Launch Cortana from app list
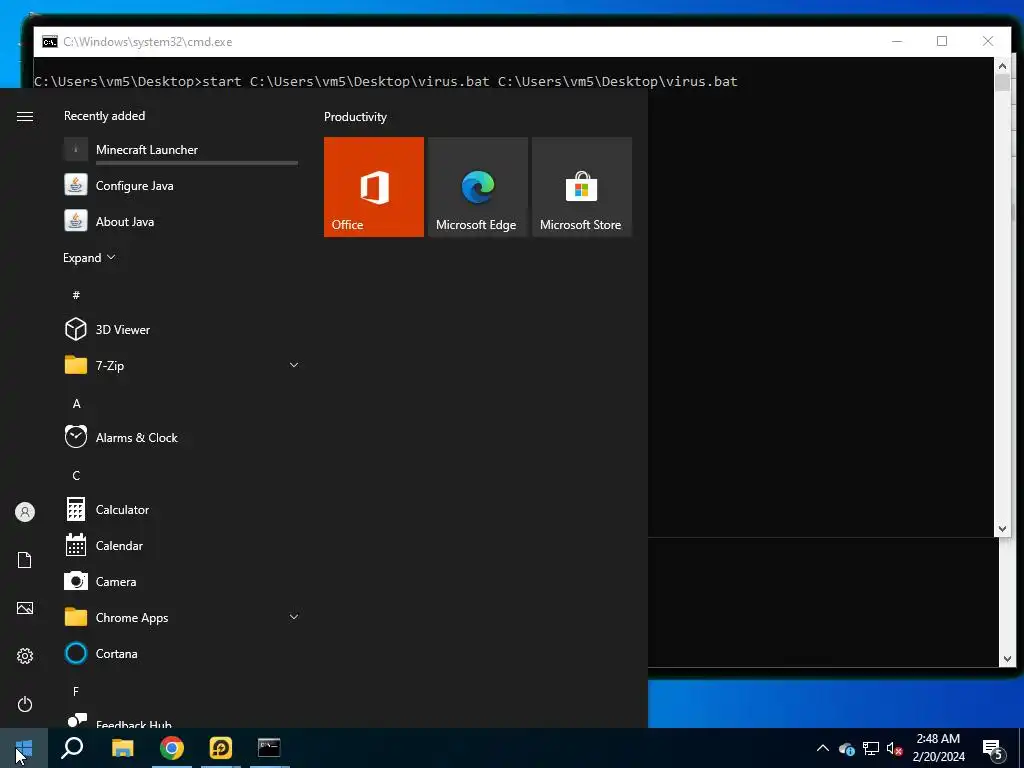1024x768 pixels. point(181,653)
